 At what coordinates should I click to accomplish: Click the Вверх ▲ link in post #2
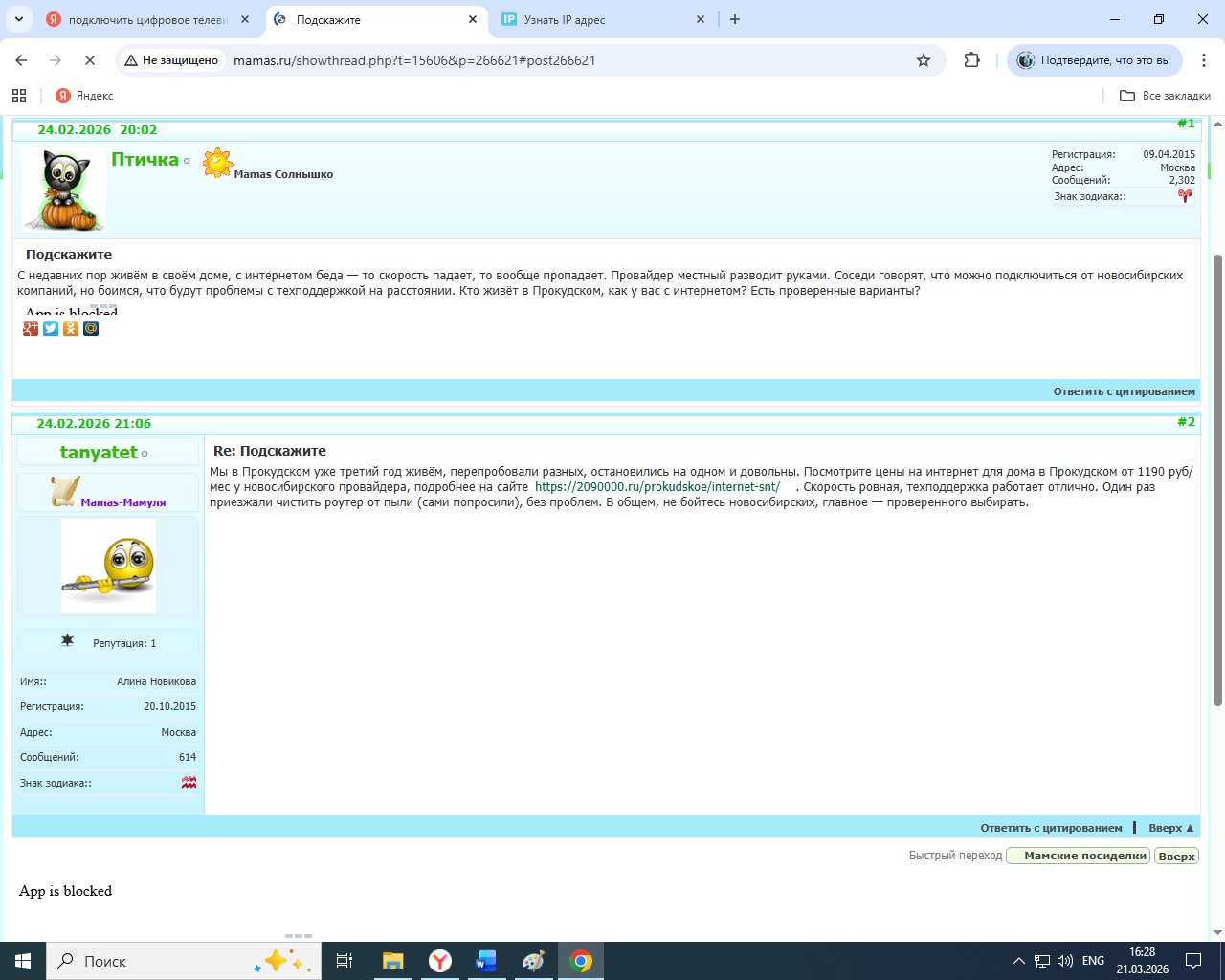point(1171,828)
